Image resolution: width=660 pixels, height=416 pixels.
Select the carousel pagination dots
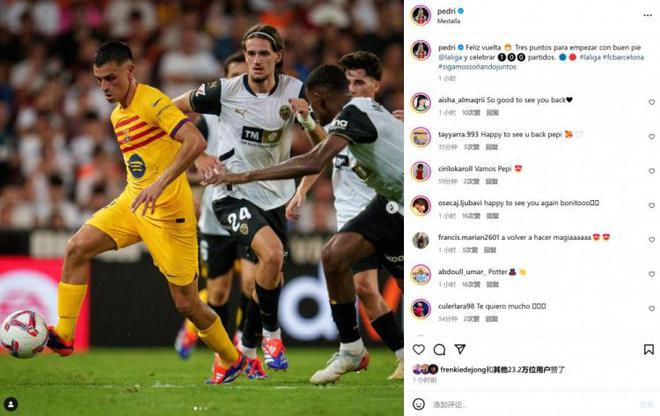click(x=200, y=408)
